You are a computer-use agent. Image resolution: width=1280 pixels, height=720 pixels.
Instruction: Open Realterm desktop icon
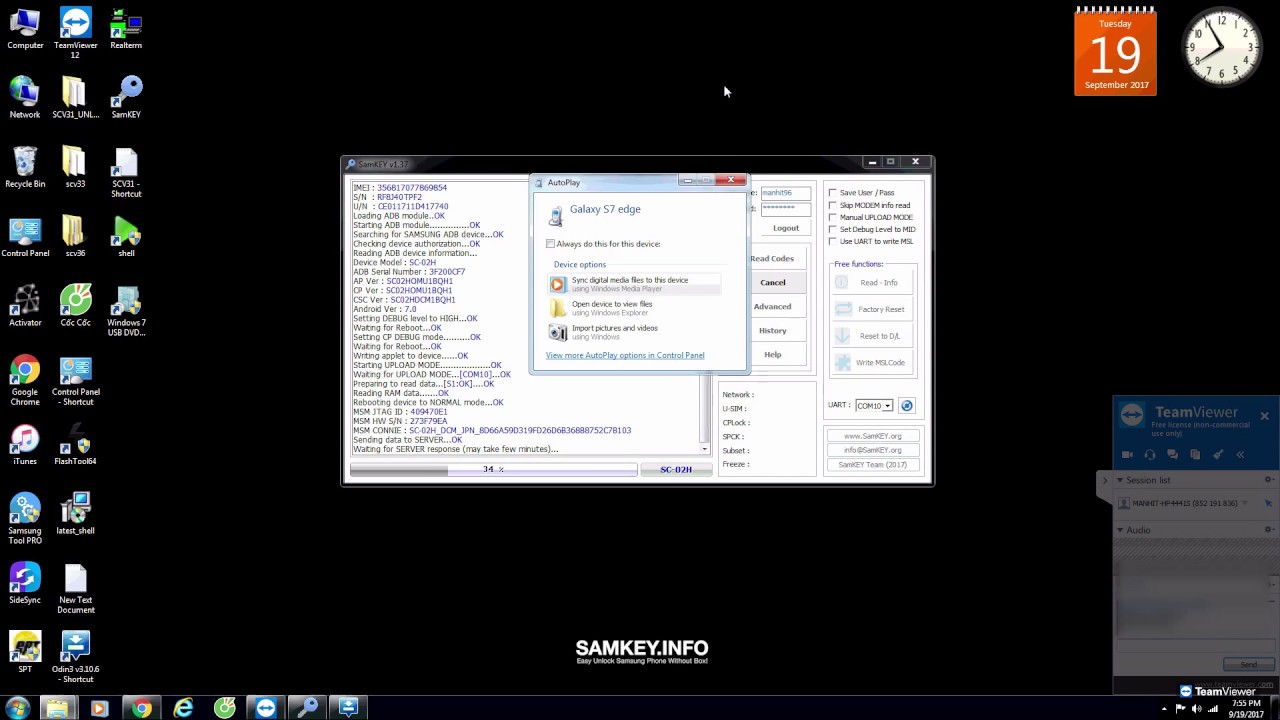pyautogui.click(x=126, y=29)
